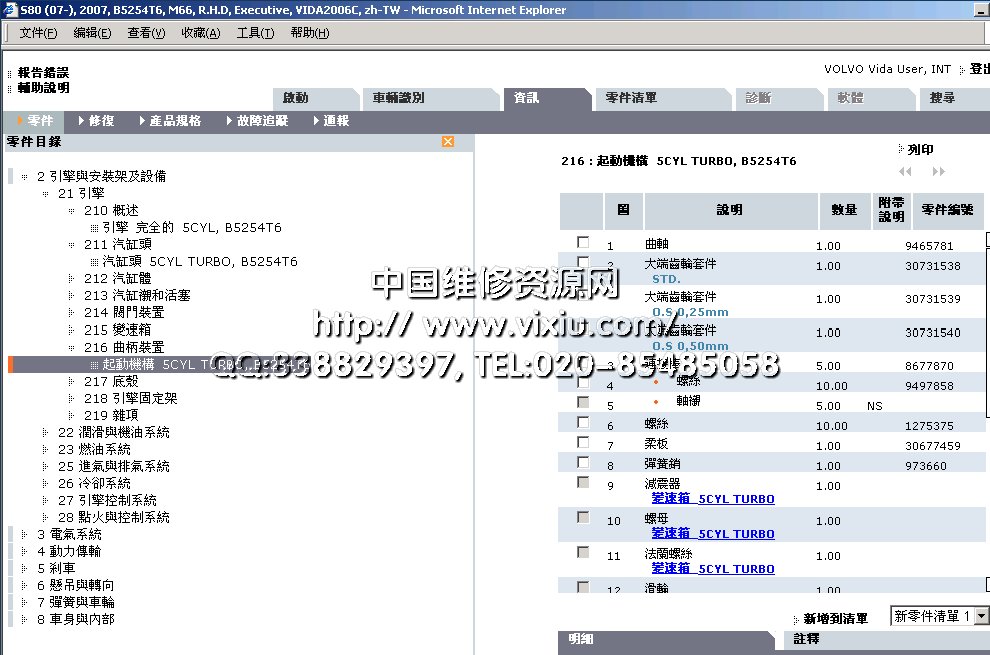The width and height of the screenshot is (990, 655).
Task: Select the checkbox for row 8 彈簧銷
Action: coord(583,463)
